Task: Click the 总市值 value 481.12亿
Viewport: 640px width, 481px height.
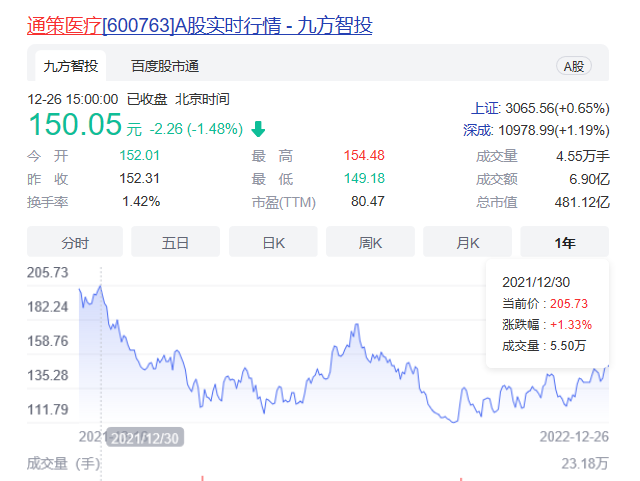Action: tap(582, 202)
